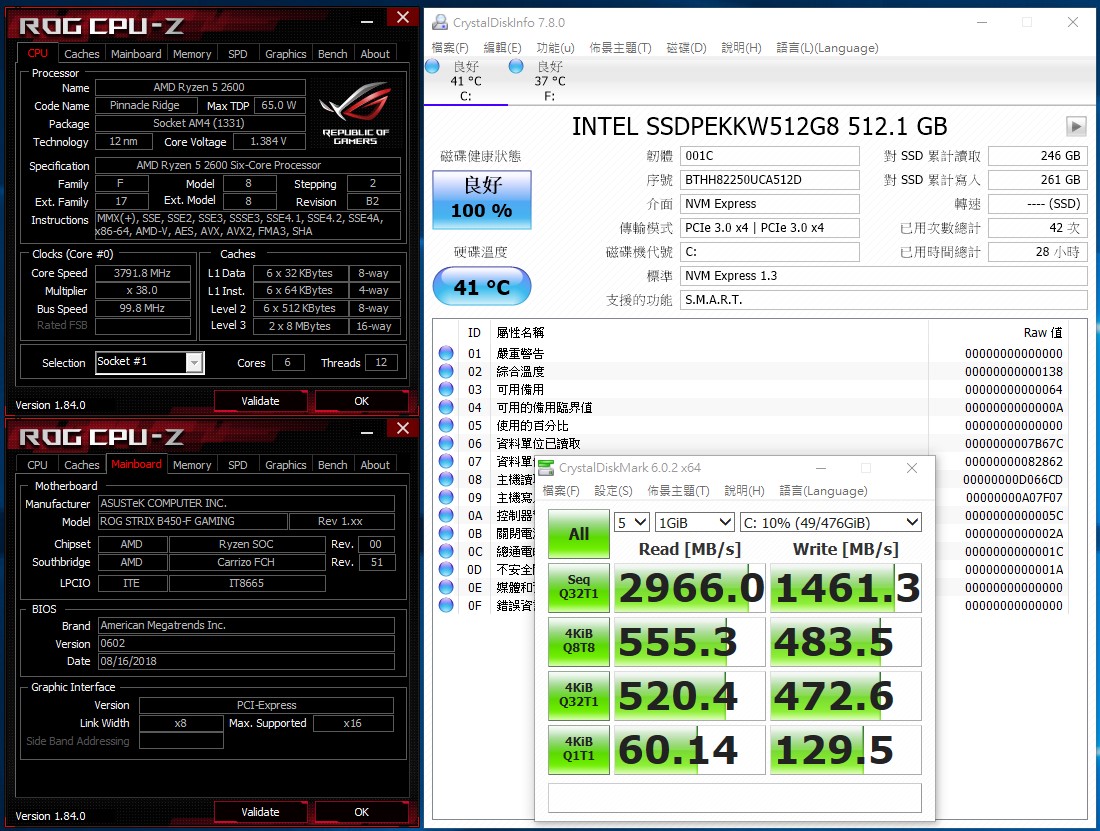
Task: Open 磁碟(D) menu in CrystalDiskInfo
Action: 686,48
